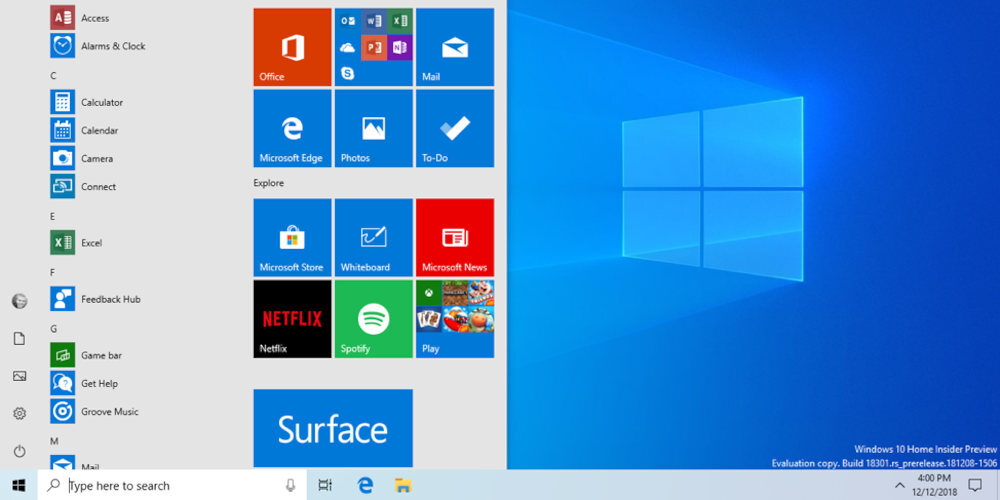Open the Play games folder tile

(x=455, y=319)
